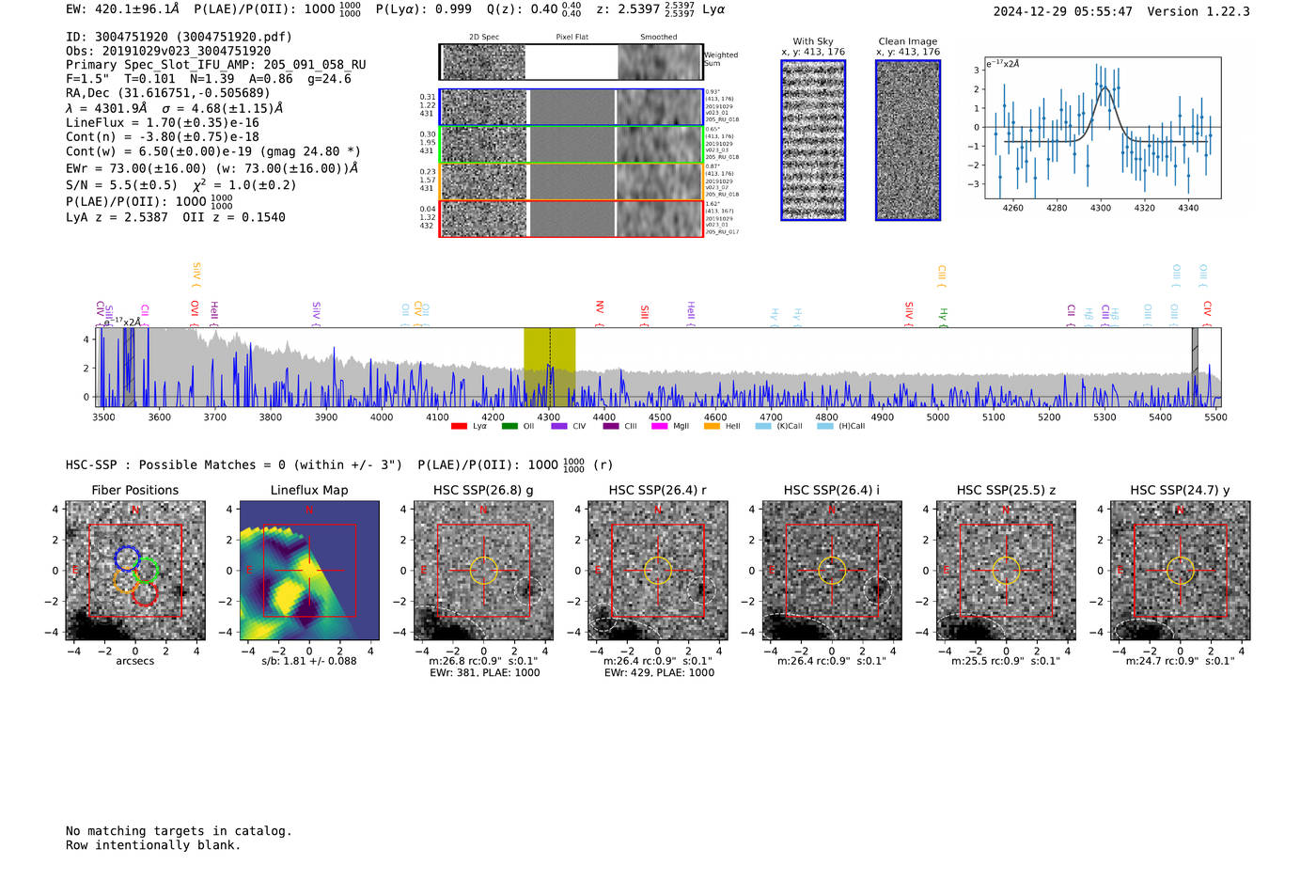Open the HSC SSP(24.7) y image

point(1181,571)
